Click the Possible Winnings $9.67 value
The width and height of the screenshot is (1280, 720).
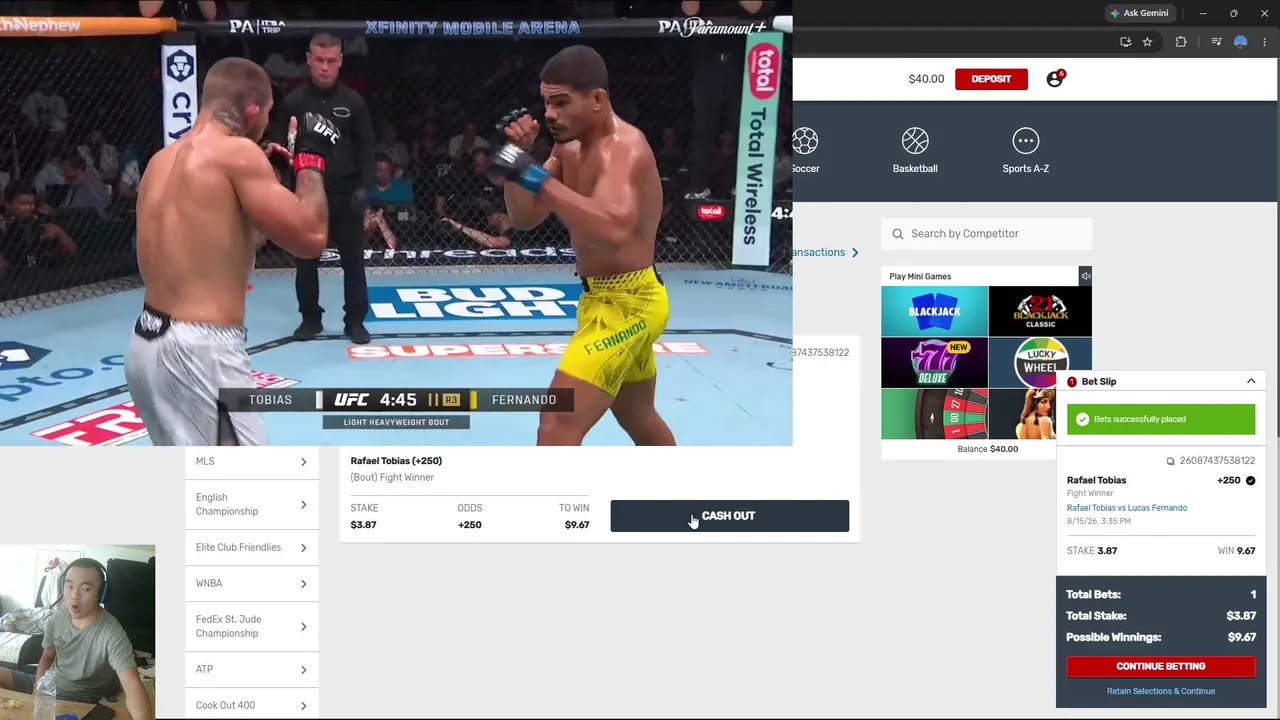click(x=1242, y=637)
